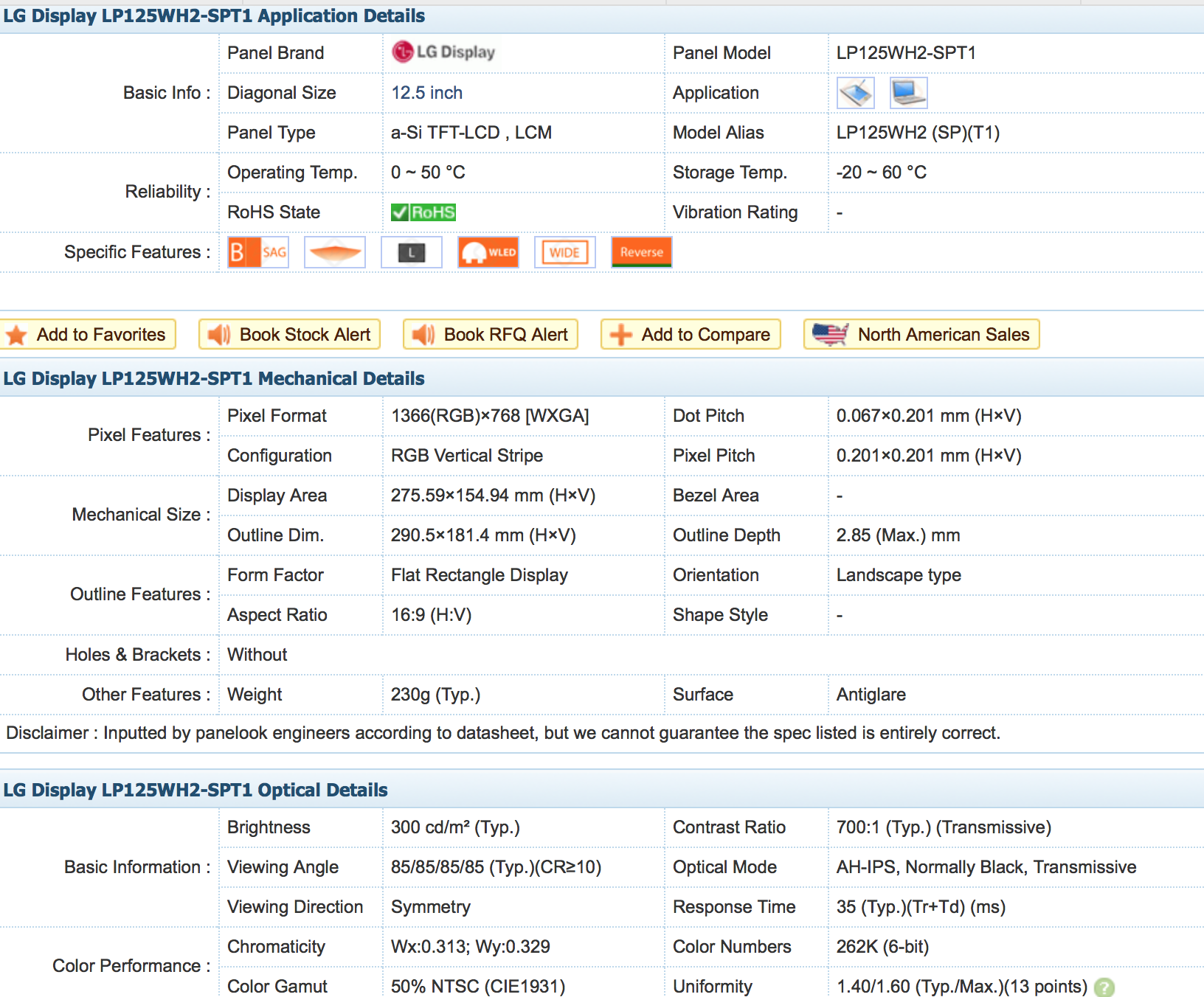
Task: Click viewing direction value Symmetry
Action: point(430,907)
